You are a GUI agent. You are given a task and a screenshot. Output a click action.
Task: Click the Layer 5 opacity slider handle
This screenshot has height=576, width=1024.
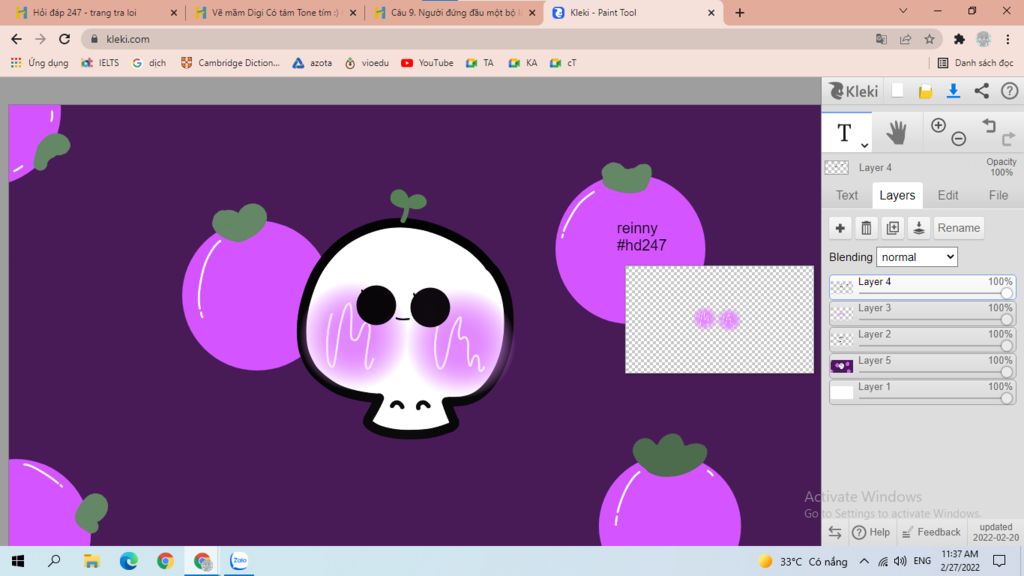(1006, 372)
